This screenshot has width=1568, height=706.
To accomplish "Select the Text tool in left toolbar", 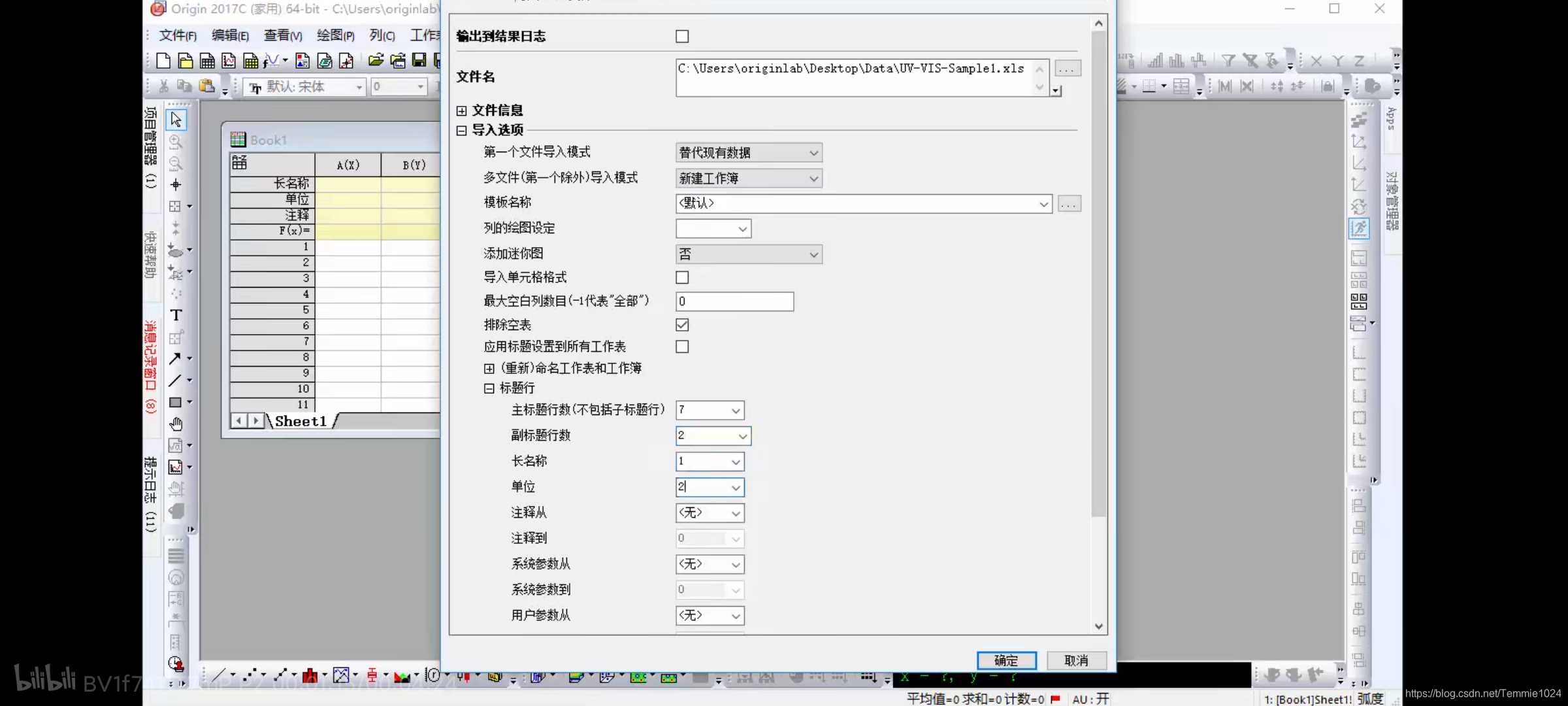I will [x=176, y=315].
